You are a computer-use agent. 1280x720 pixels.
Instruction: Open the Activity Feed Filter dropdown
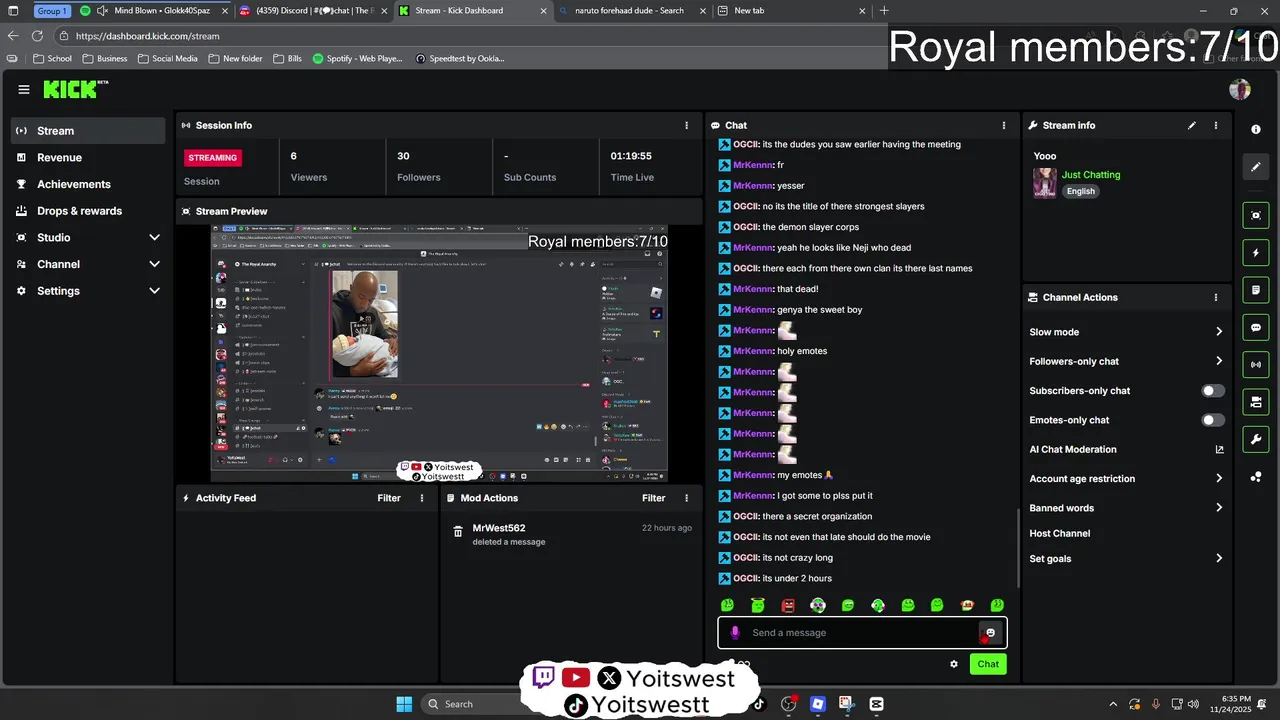click(389, 498)
